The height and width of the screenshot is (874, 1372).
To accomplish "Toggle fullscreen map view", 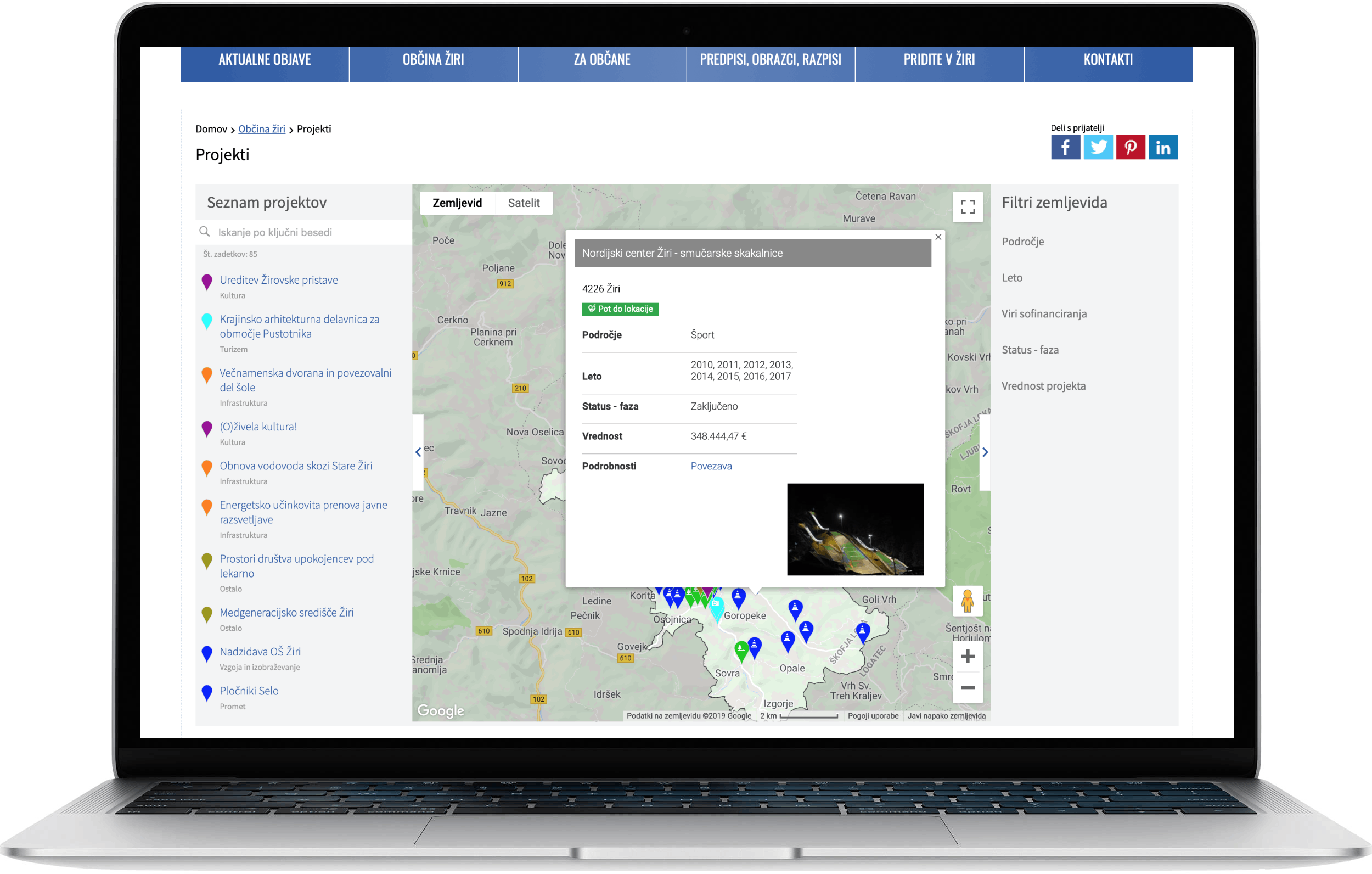I will tap(967, 206).
